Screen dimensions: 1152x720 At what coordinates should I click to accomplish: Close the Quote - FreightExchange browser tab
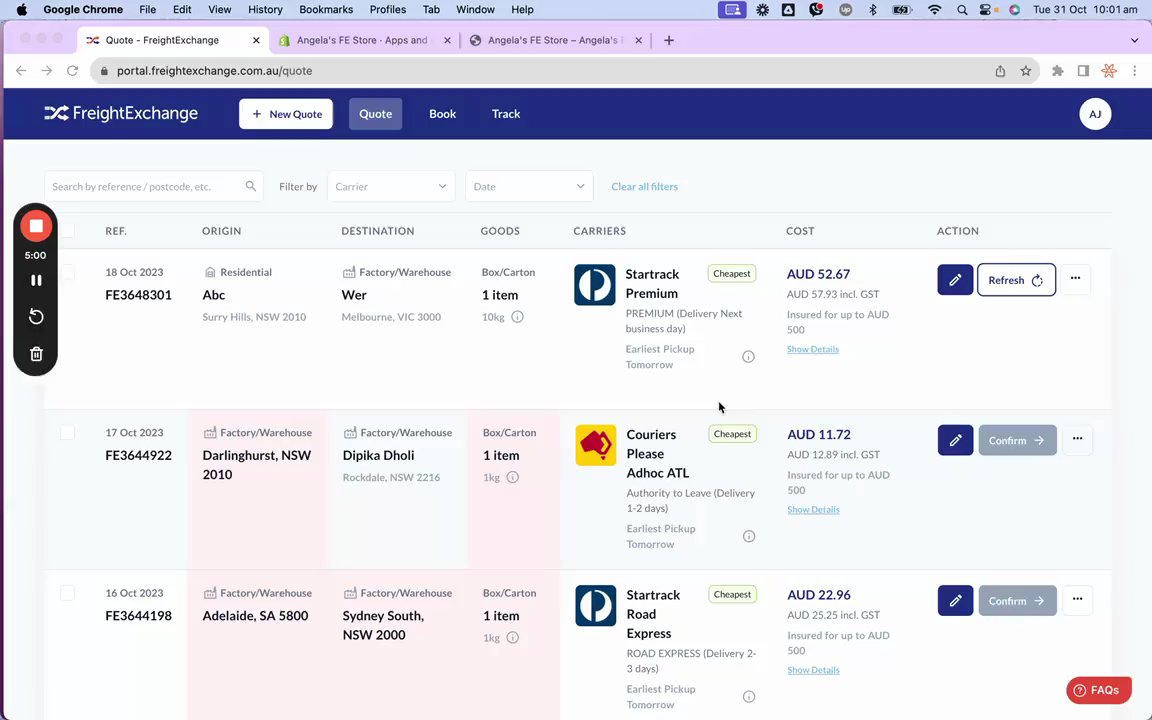point(256,40)
